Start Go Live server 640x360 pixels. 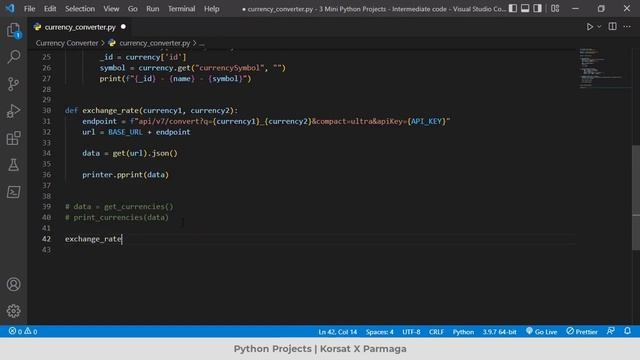(x=542, y=331)
